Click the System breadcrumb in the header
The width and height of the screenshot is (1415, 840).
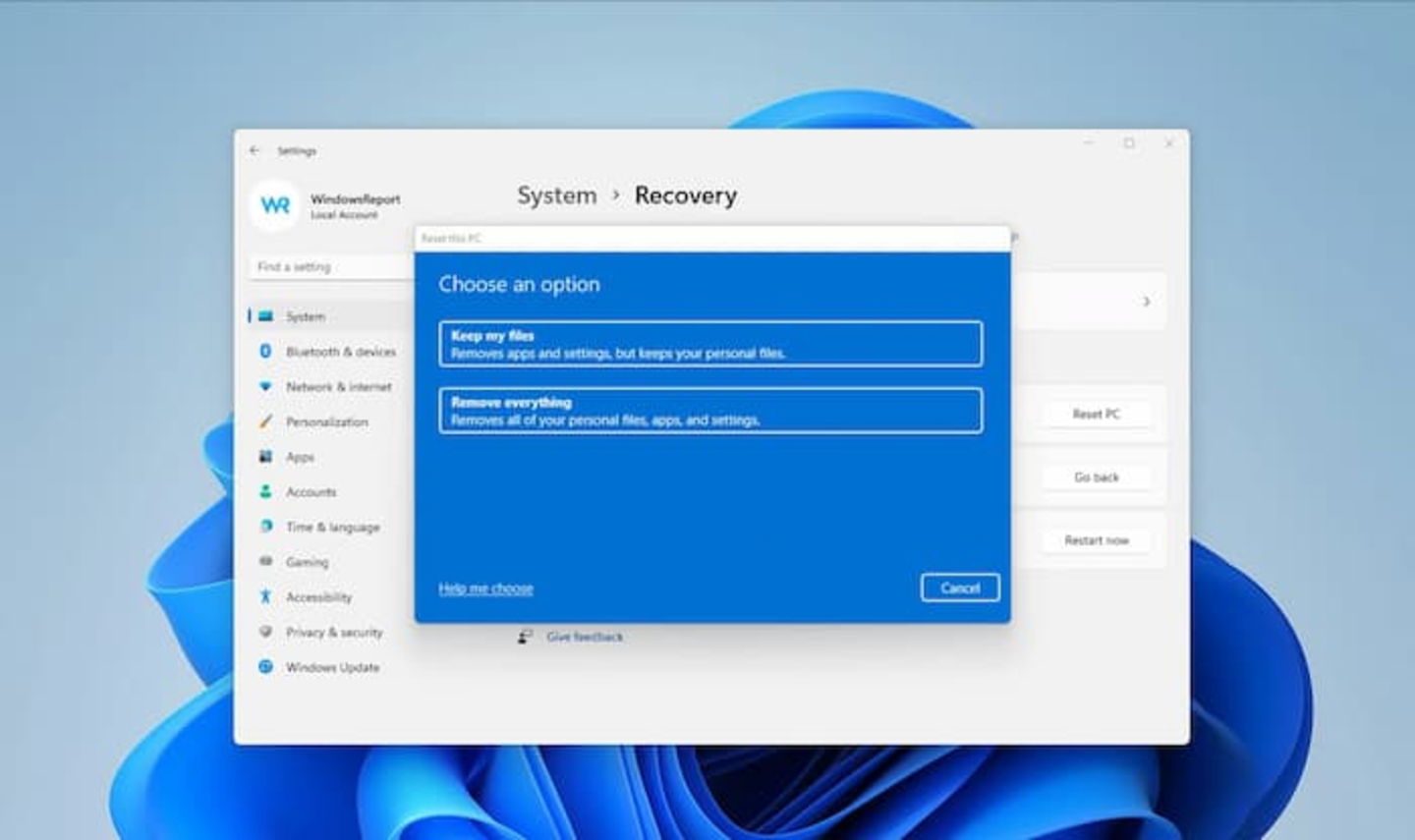point(557,196)
